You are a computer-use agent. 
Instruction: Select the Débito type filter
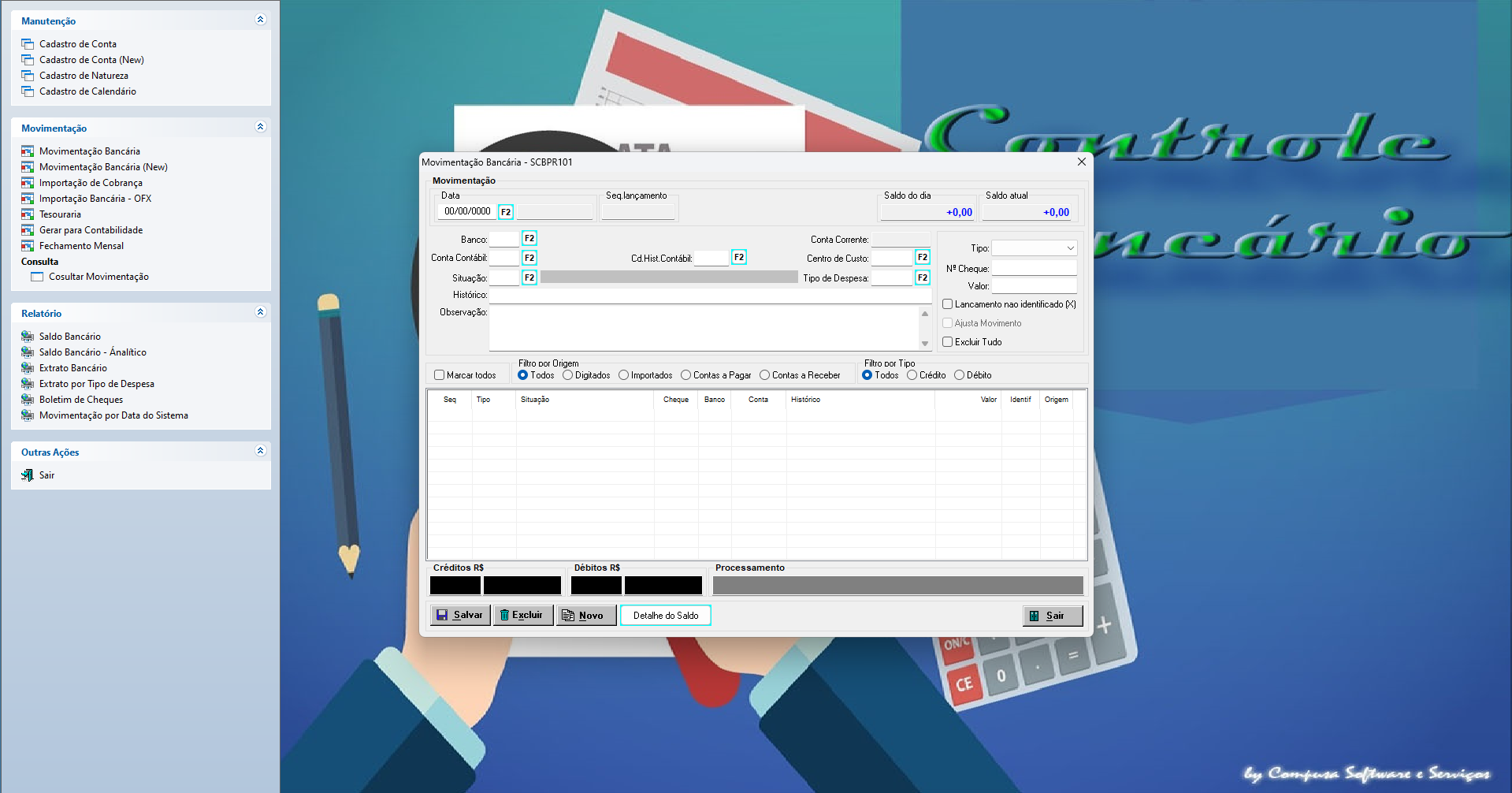click(959, 375)
